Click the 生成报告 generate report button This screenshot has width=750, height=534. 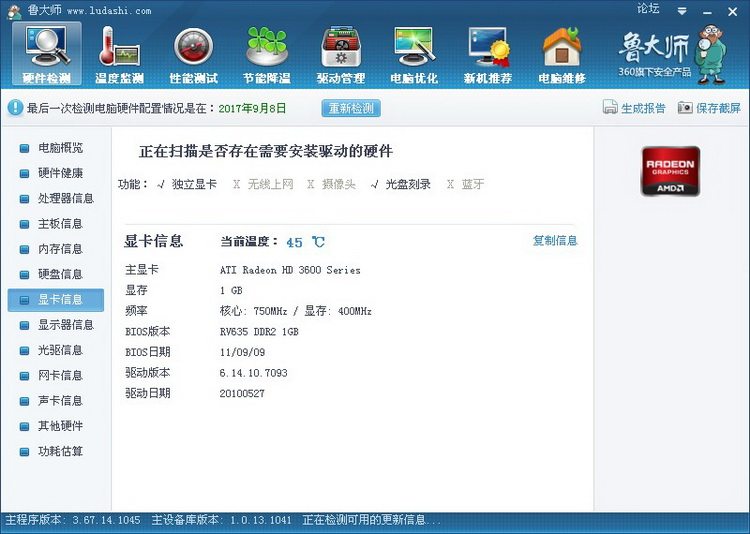(x=634, y=108)
